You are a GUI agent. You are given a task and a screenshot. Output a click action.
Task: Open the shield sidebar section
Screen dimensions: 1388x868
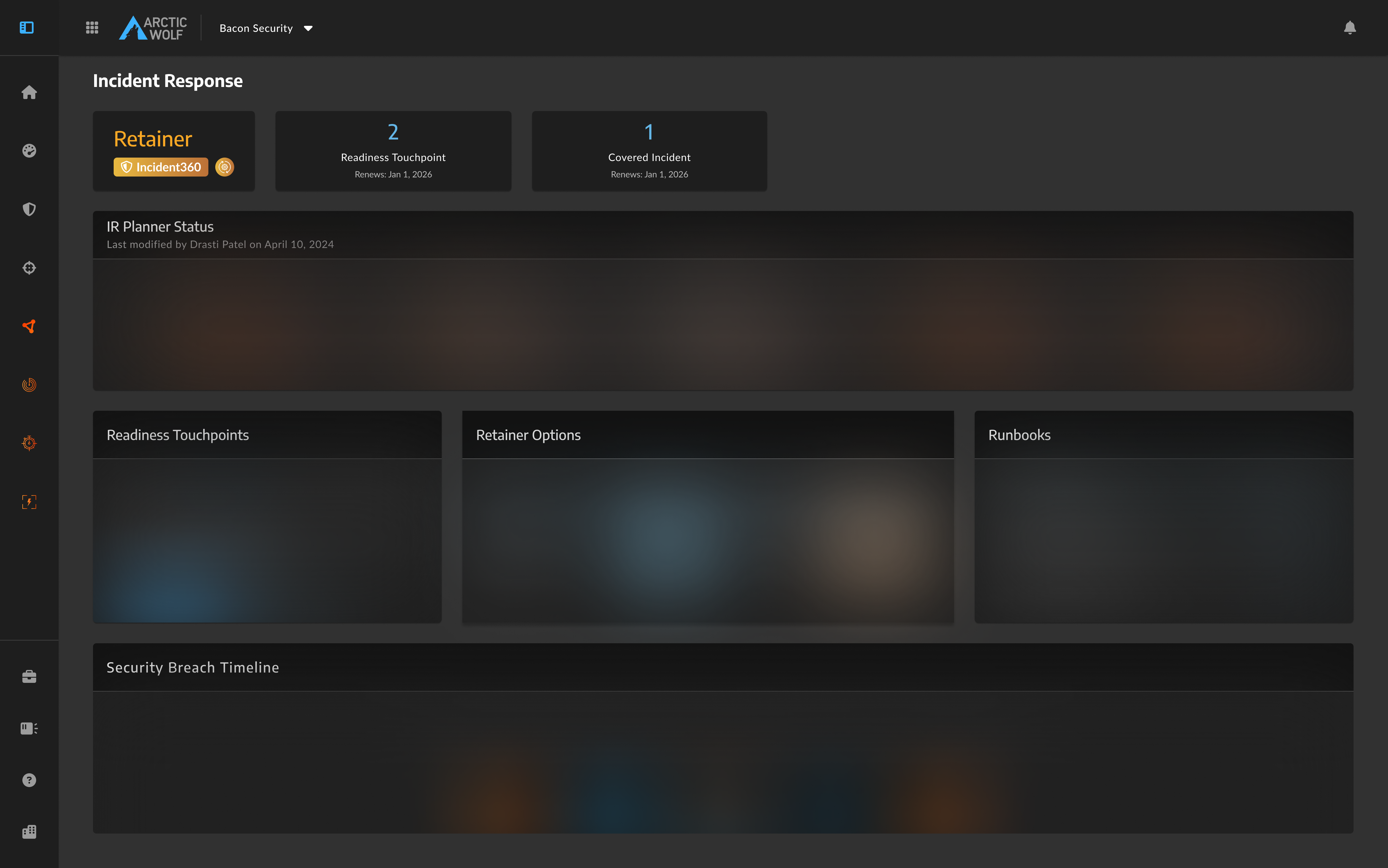29,209
